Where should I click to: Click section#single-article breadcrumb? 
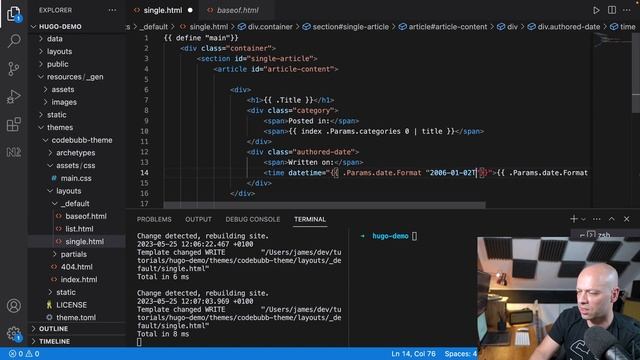point(346,27)
